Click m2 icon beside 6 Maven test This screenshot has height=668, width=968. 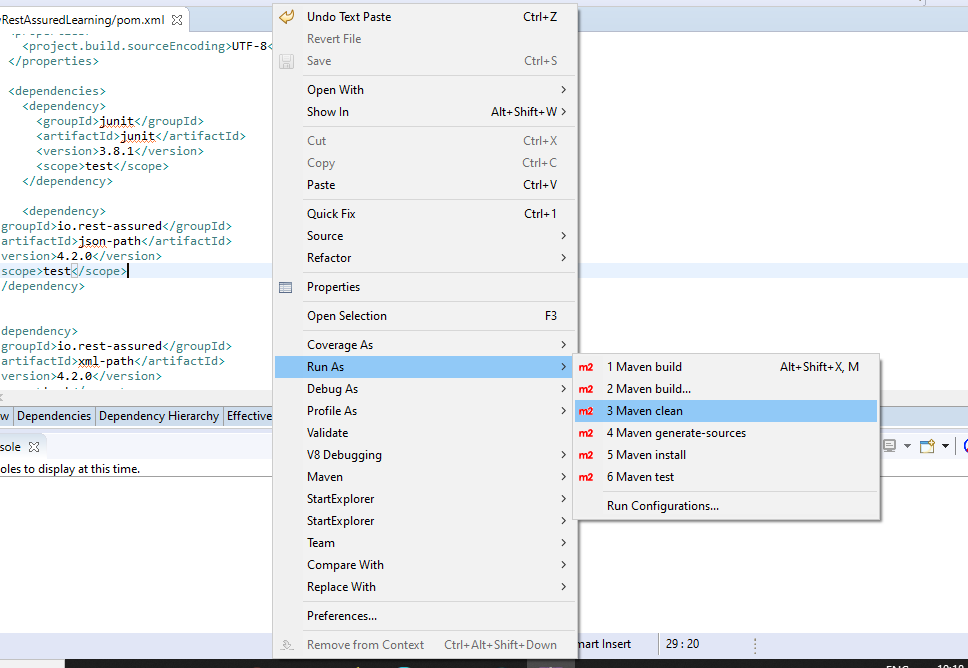tap(586, 477)
